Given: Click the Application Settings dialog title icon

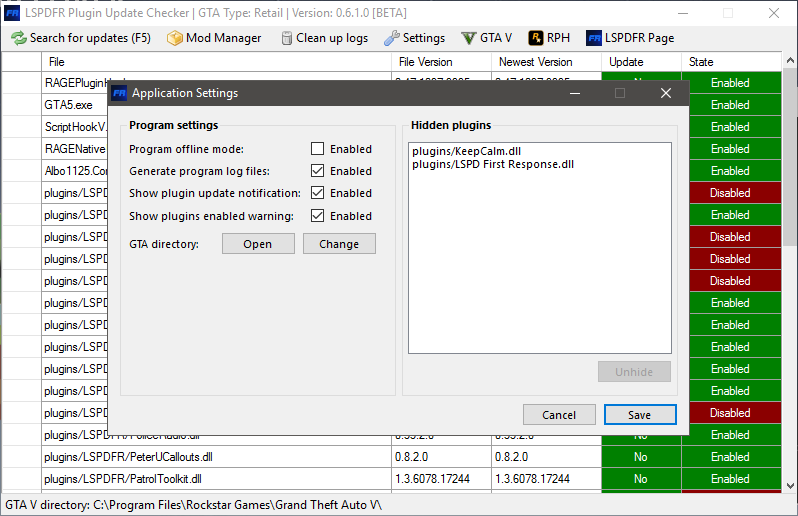Looking at the screenshot, I should click(x=120, y=93).
